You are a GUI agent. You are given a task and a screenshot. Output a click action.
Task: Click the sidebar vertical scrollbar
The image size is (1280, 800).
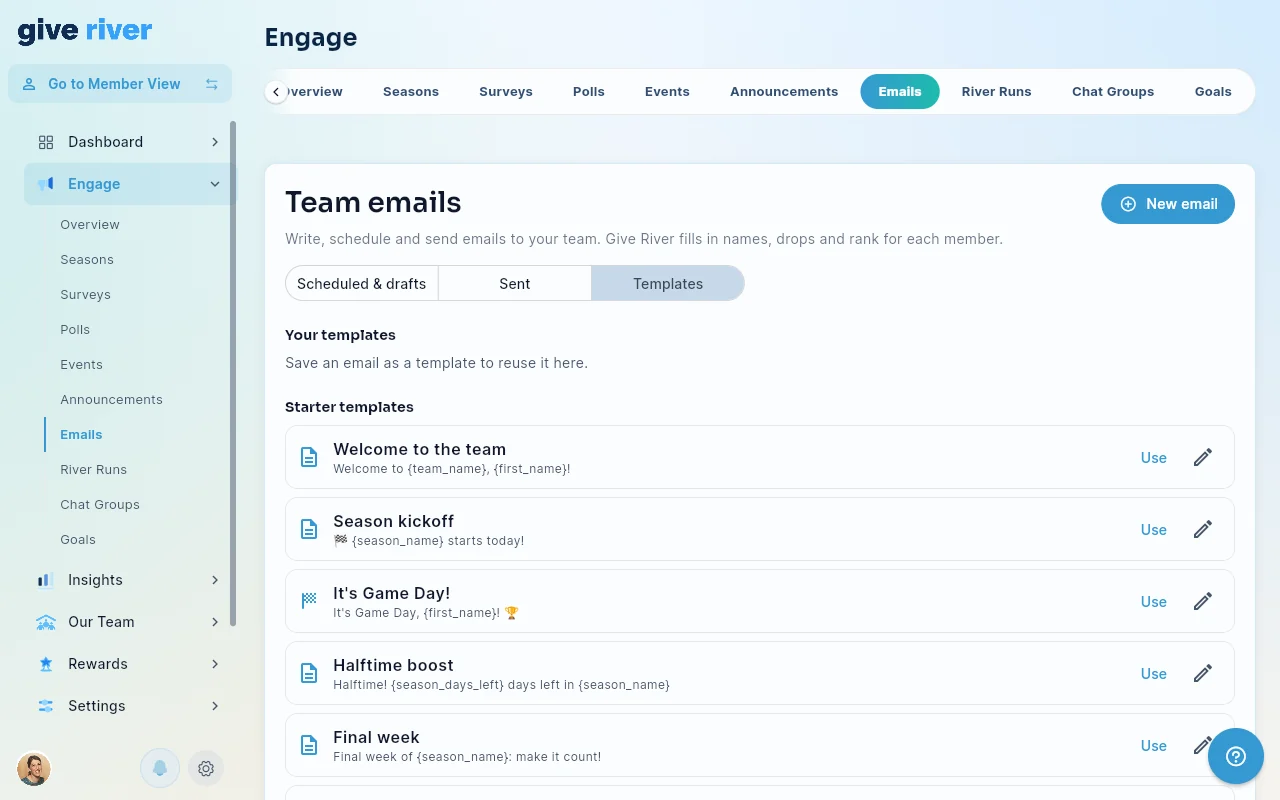(x=233, y=374)
